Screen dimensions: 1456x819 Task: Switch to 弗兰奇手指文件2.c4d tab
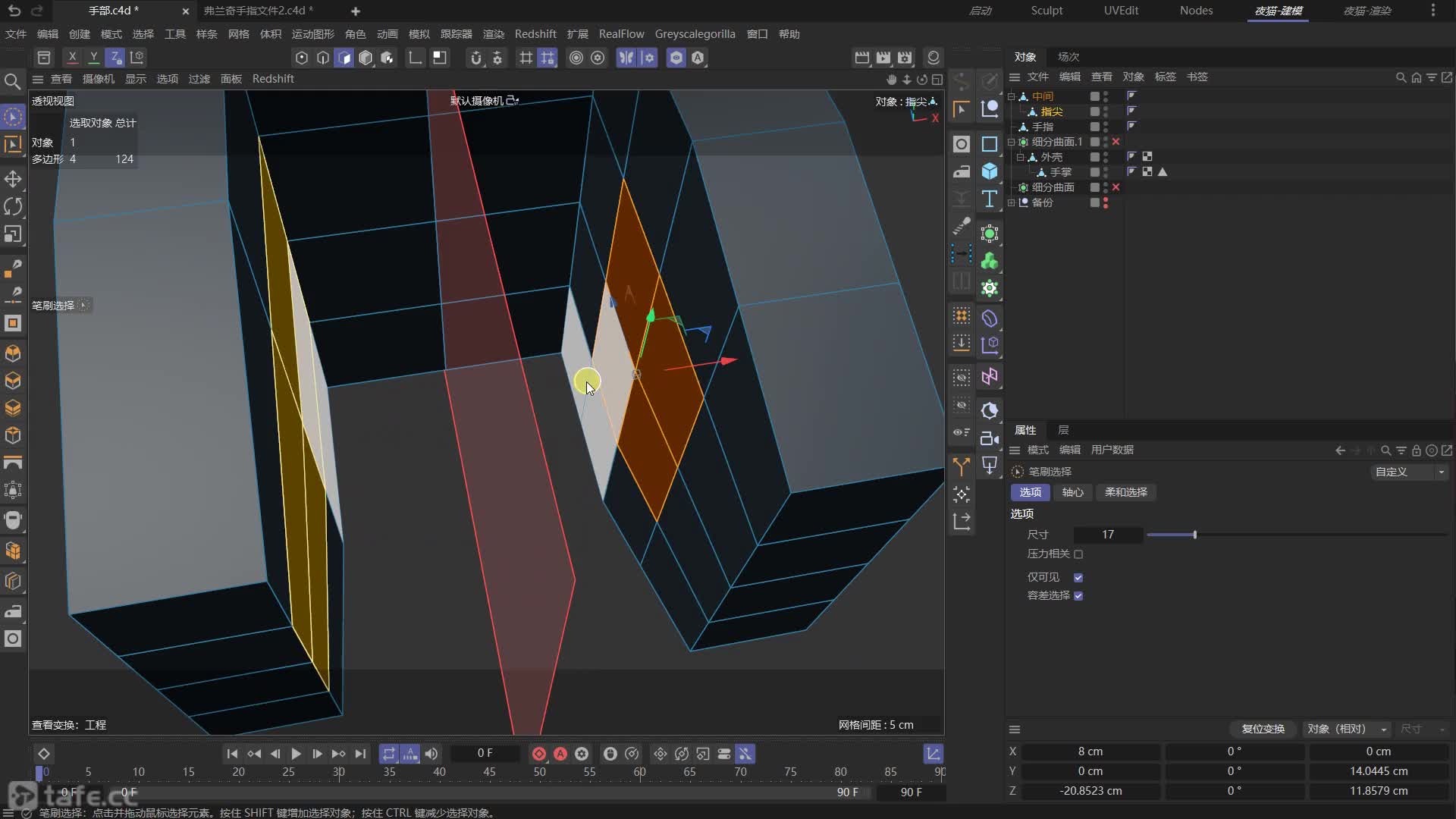pyautogui.click(x=259, y=11)
